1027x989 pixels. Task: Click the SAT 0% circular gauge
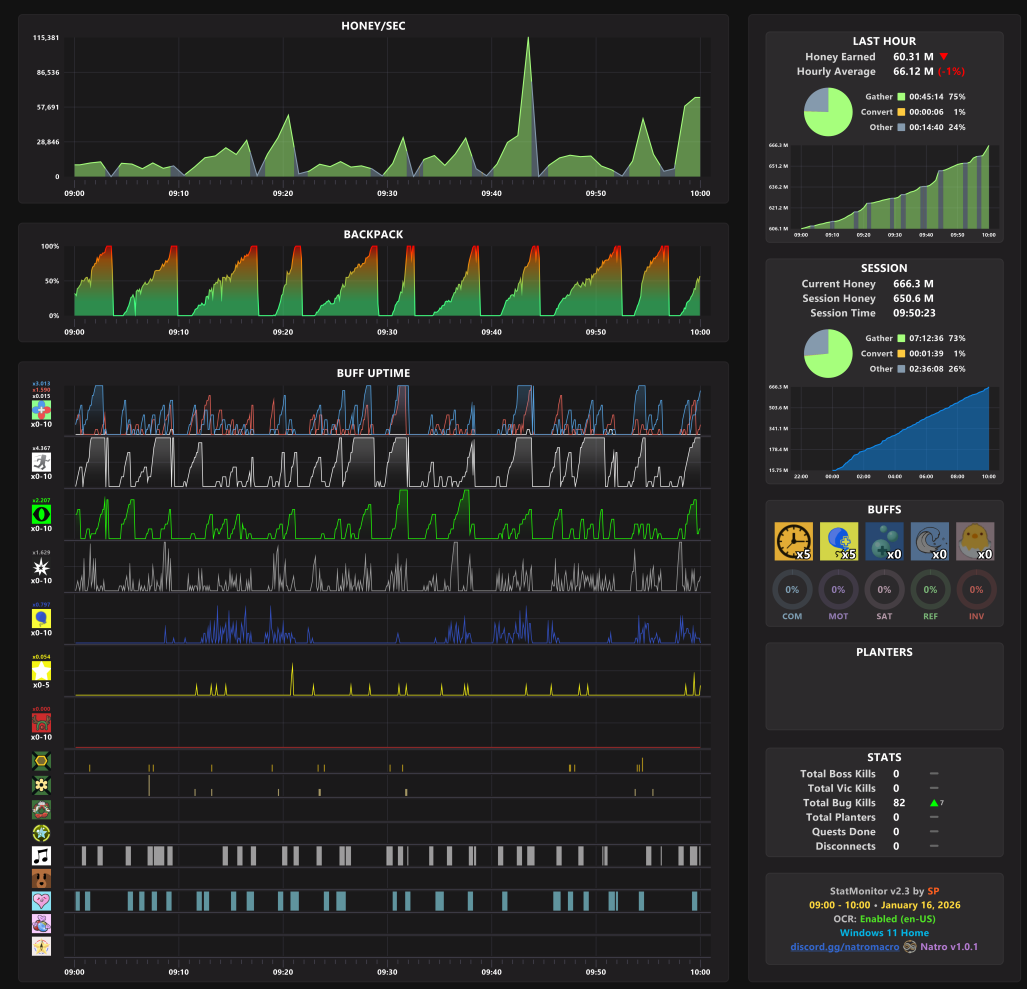pos(884,590)
